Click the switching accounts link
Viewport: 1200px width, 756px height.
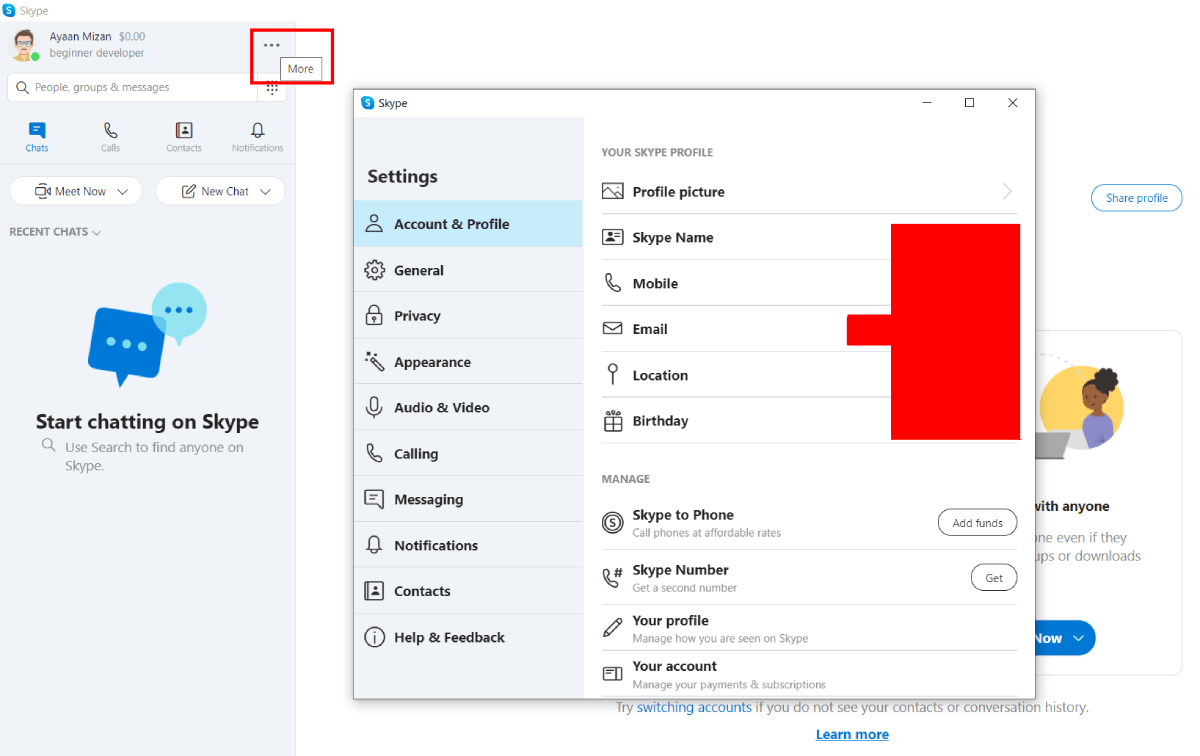694,707
